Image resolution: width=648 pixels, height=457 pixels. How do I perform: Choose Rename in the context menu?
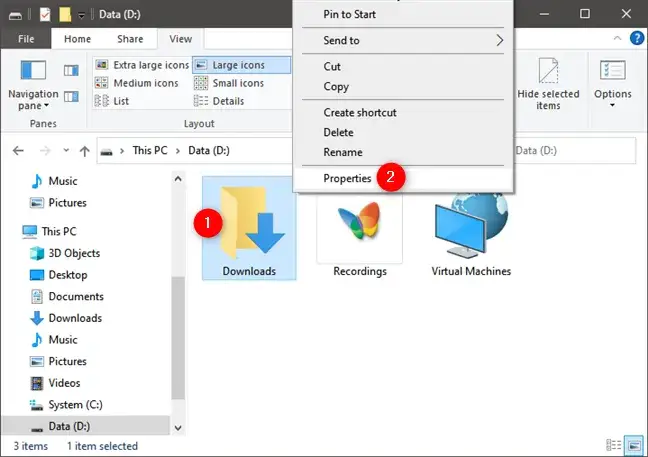[x=403, y=152]
